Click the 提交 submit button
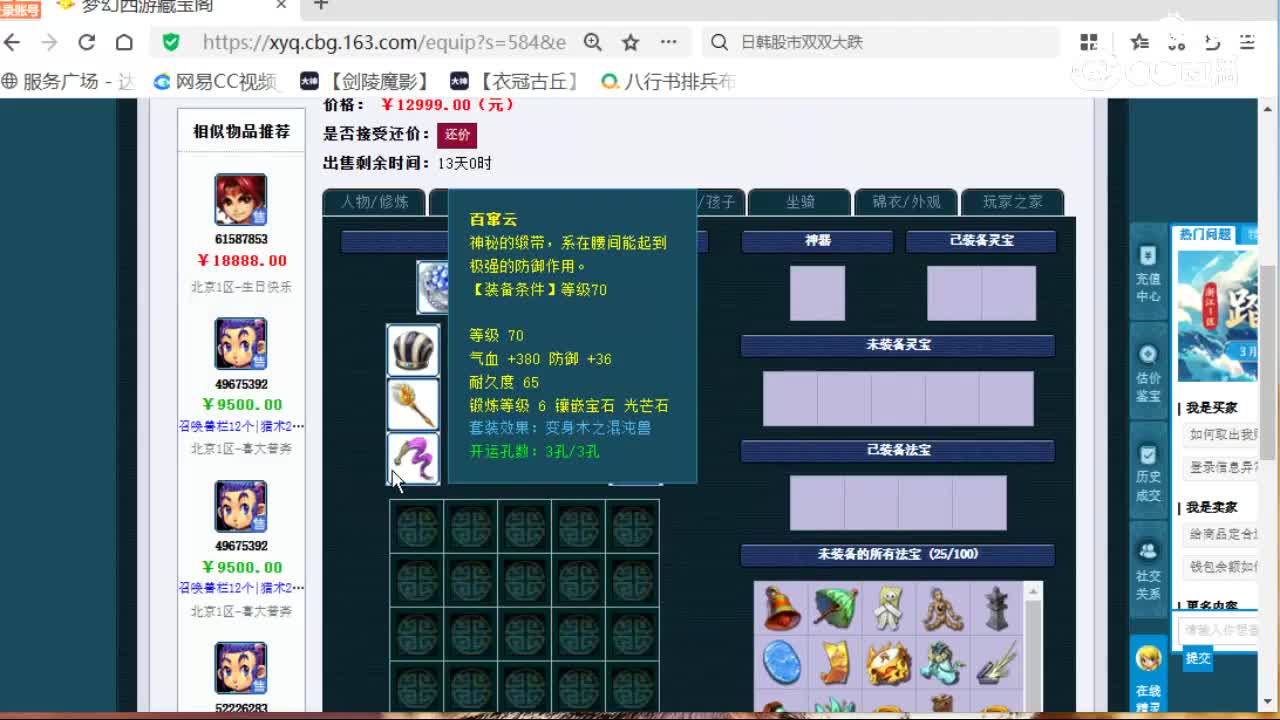 point(1198,658)
